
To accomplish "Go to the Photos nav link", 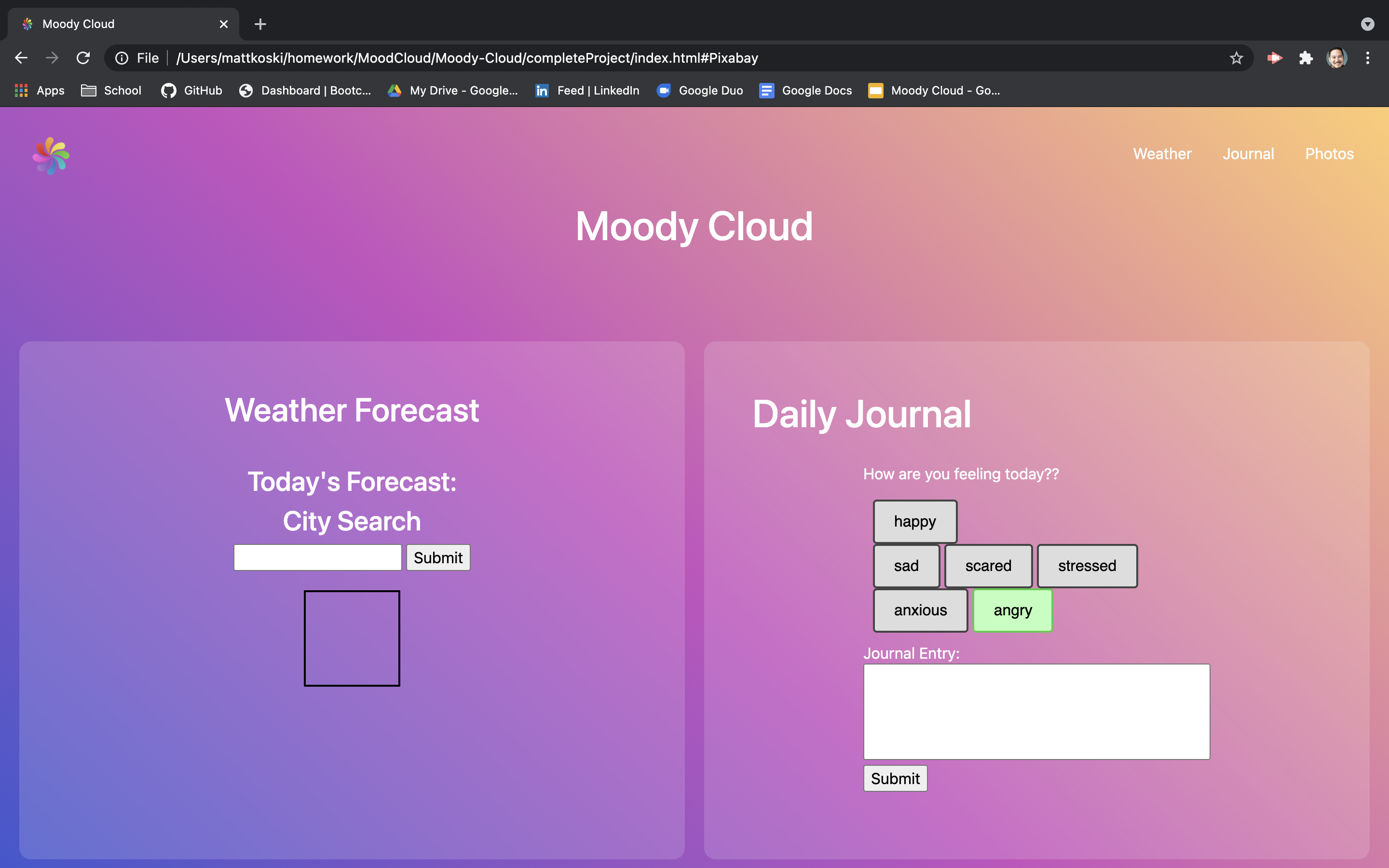I will click(1329, 154).
